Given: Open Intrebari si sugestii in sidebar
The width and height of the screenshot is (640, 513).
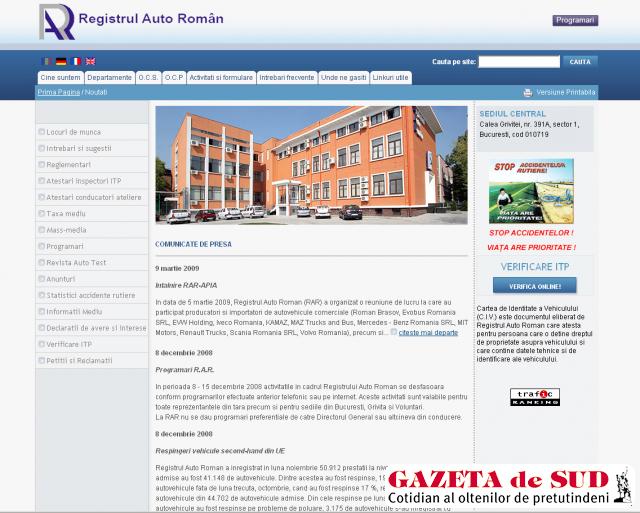Looking at the screenshot, I should (x=92, y=148).
